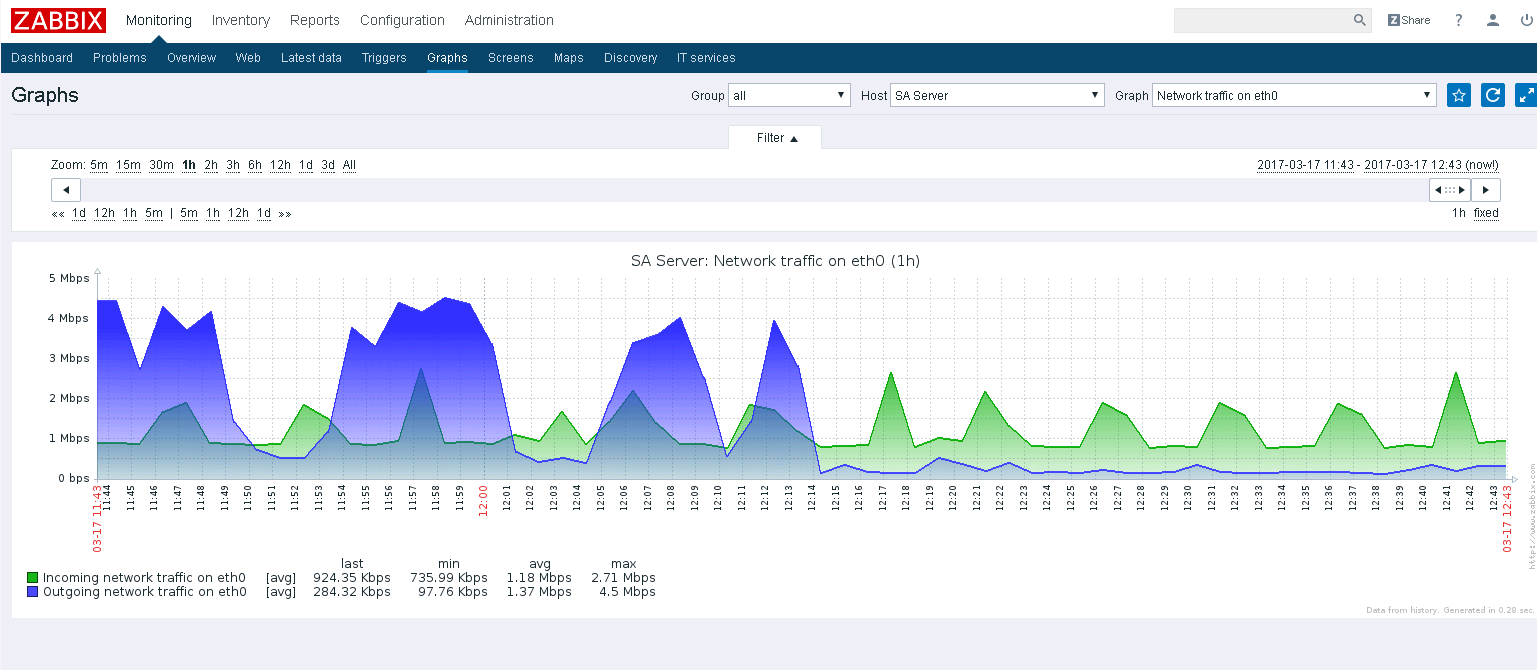Open the Reports menu
This screenshot has height=670, width=1537.
pos(314,20)
